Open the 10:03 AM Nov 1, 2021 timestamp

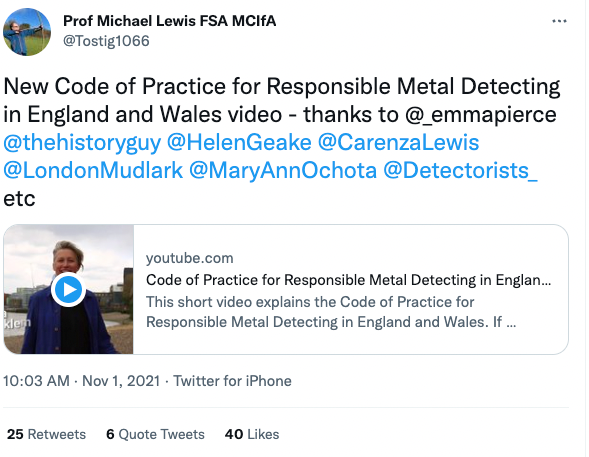[x=82, y=381]
